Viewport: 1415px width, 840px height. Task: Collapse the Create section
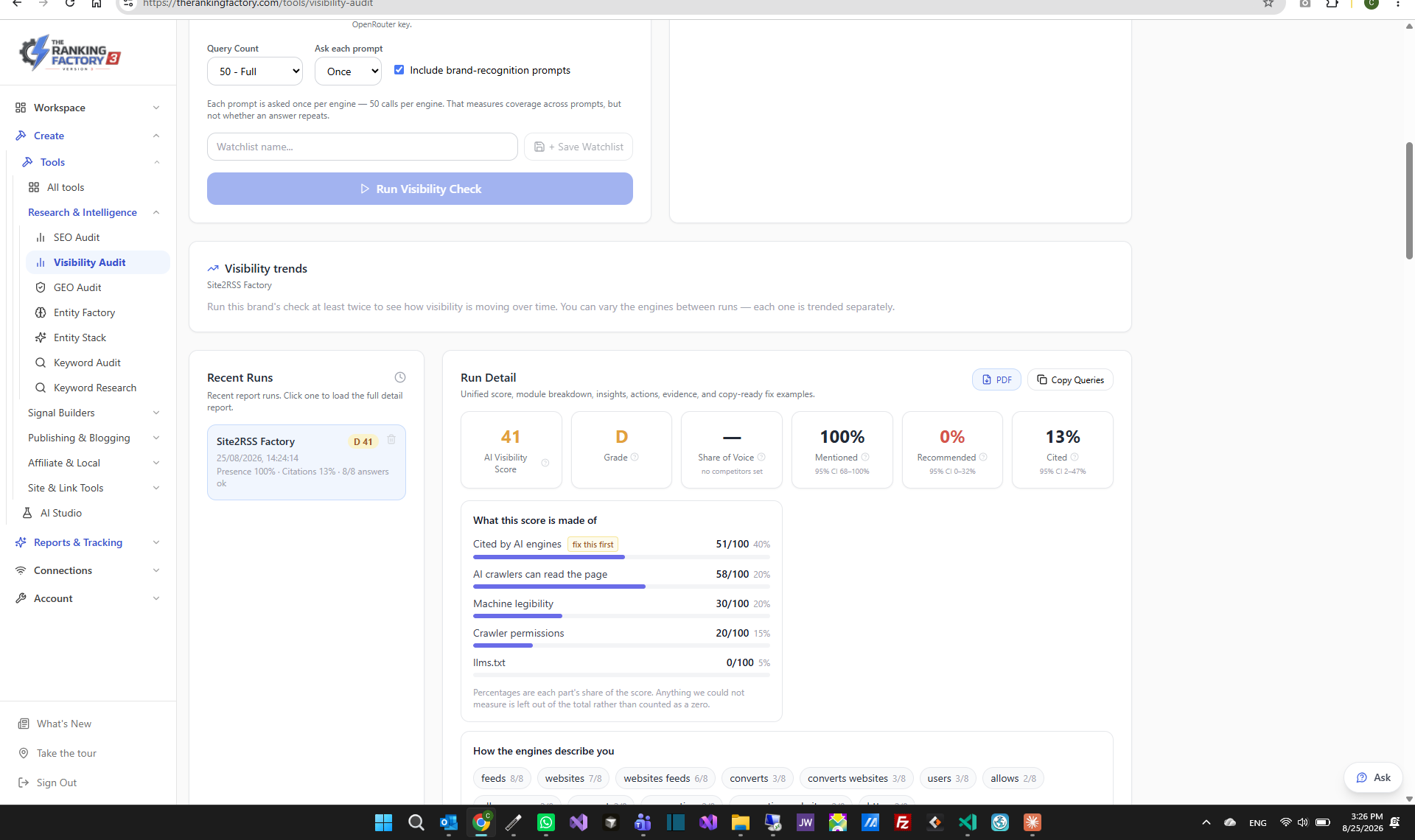pos(88,136)
